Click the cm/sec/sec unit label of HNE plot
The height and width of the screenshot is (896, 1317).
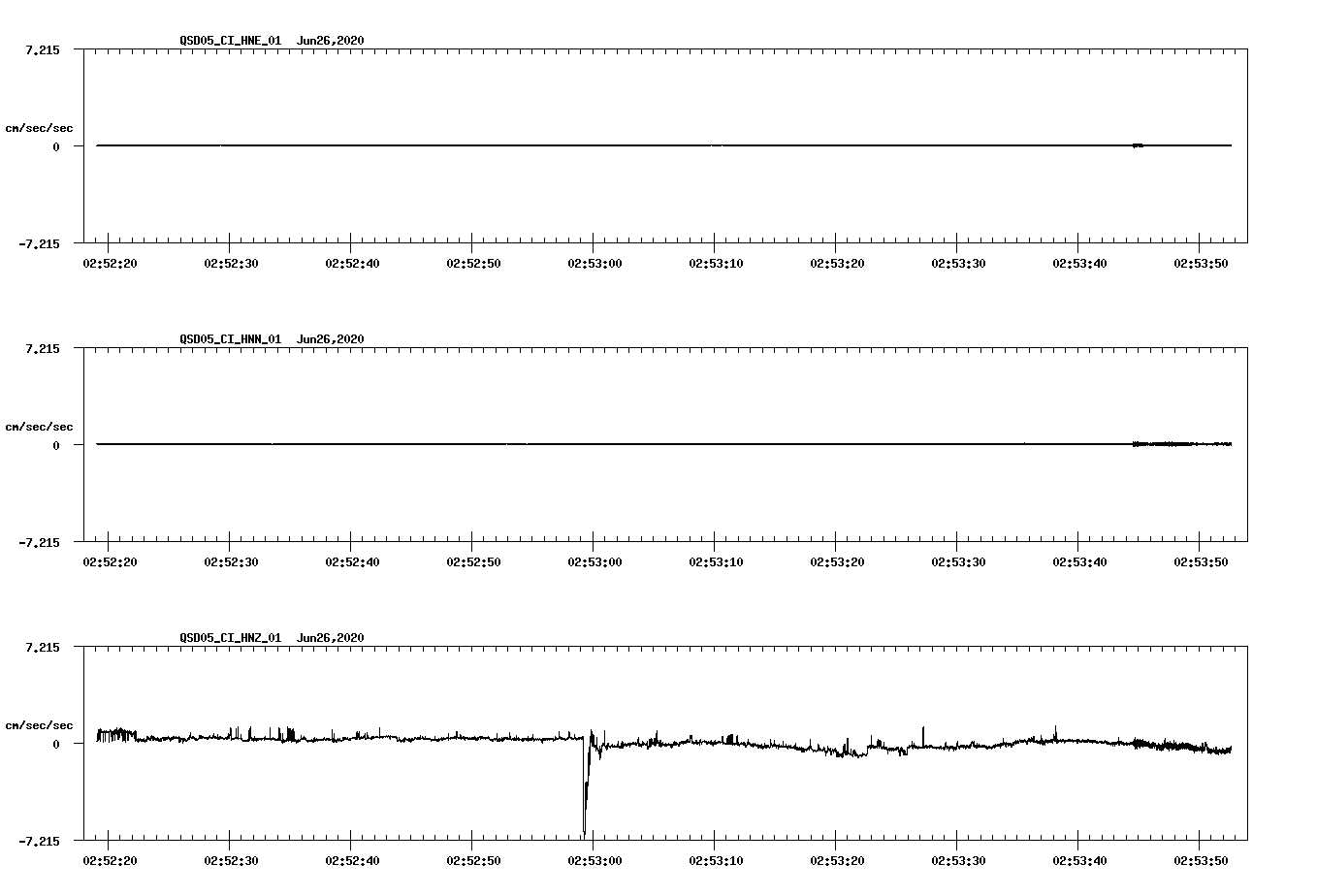tap(39, 128)
